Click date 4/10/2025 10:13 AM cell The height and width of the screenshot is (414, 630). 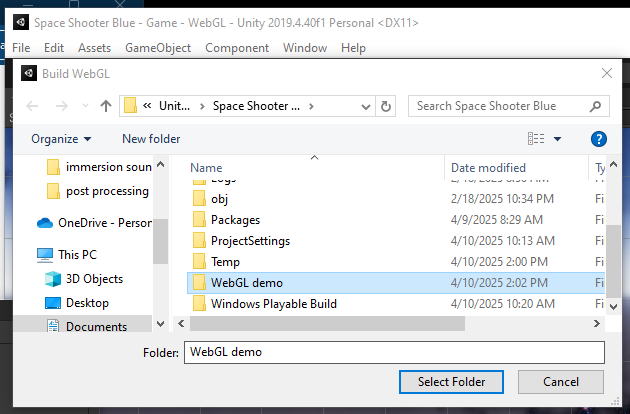(503, 241)
